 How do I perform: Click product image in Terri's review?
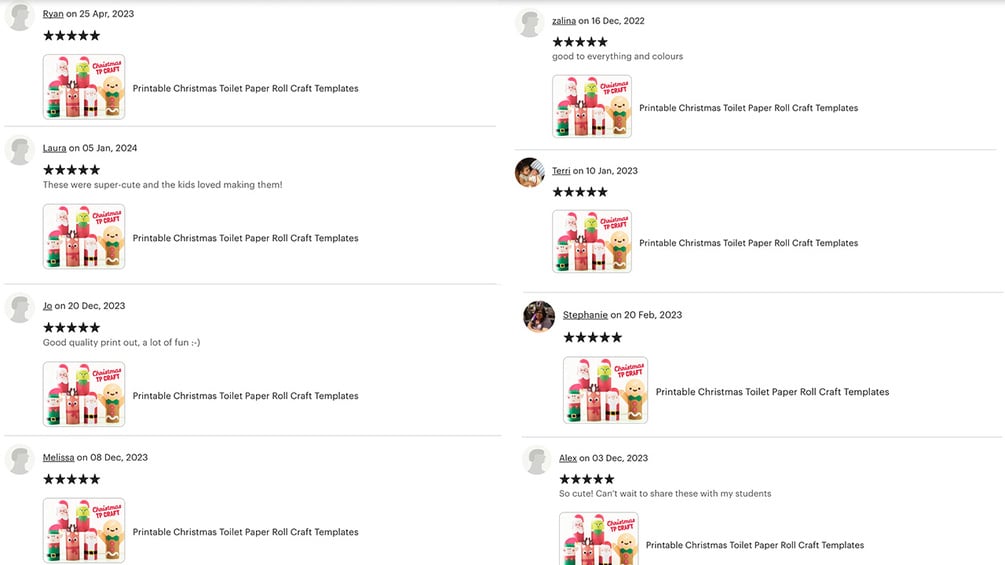pos(592,242)
